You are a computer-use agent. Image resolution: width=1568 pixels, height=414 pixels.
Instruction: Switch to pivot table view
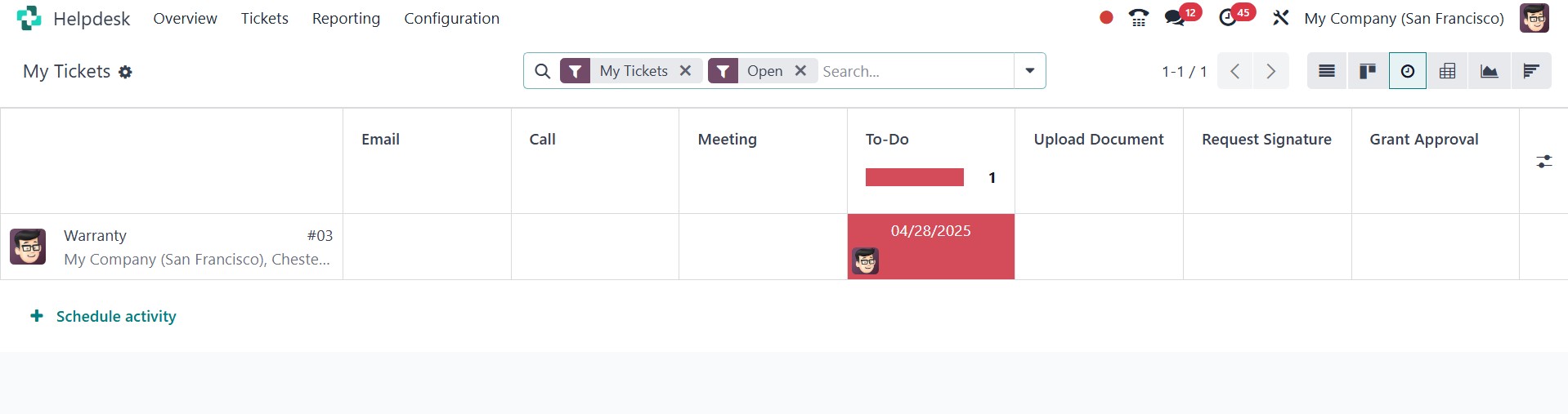tap(1447, 71)
